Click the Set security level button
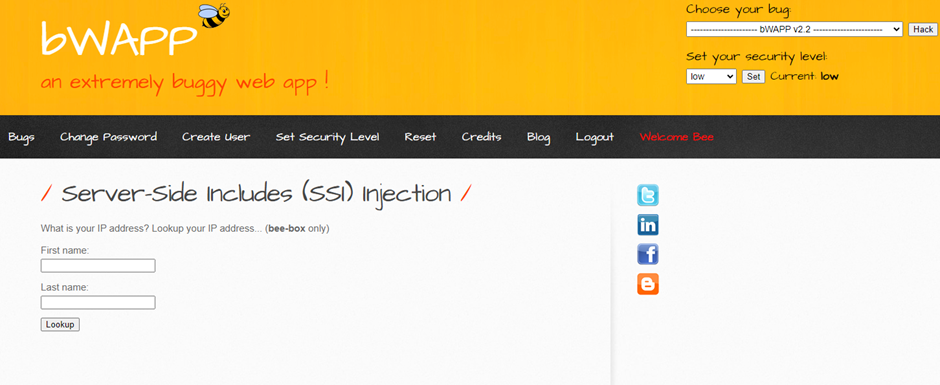The height and width of the screenshot is (385, 940). pyautogui.click(x=754, y=77)
